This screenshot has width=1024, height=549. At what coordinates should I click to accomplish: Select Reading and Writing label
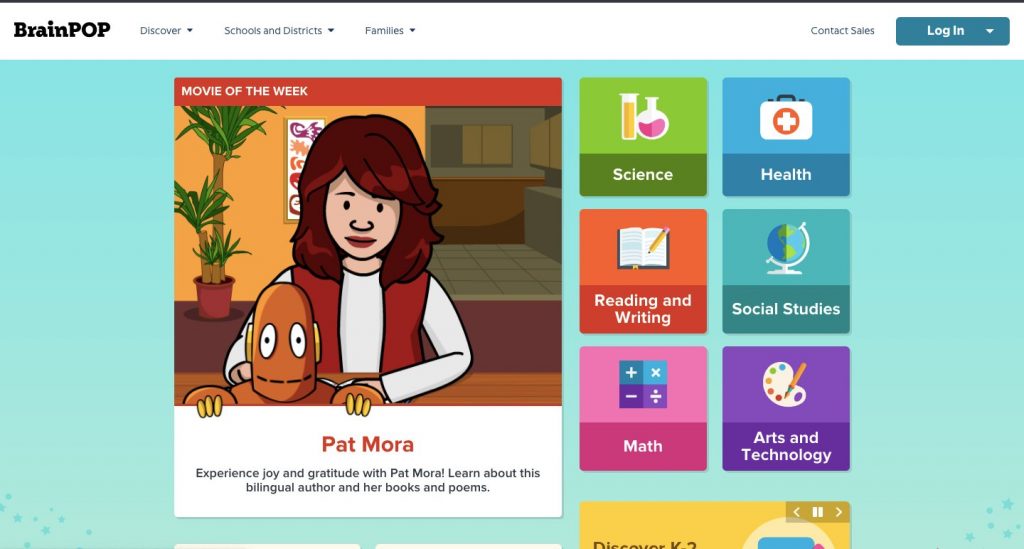click(x=643, y=309)
